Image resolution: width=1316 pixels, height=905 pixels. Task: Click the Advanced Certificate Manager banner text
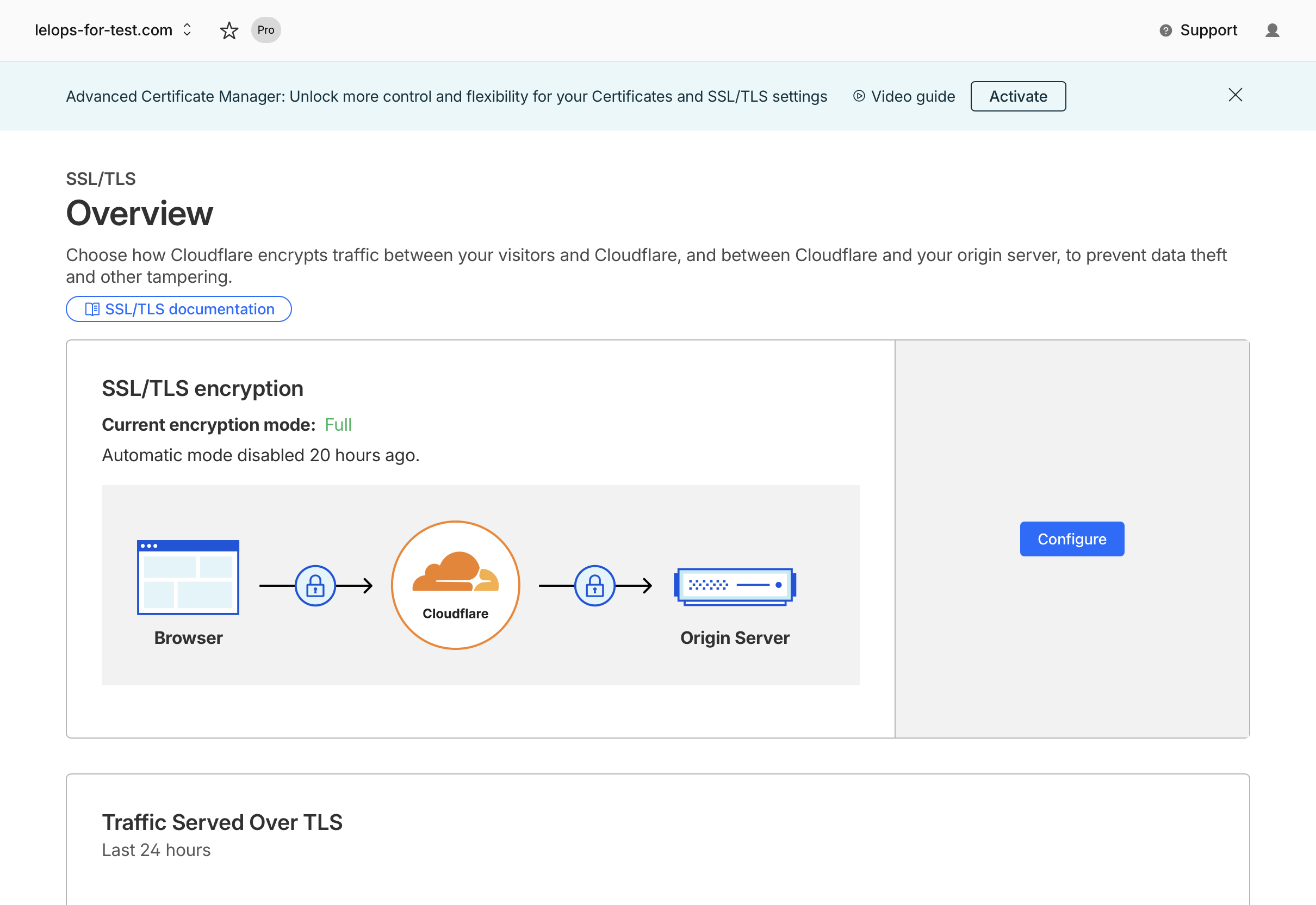(x=447, y=96)
